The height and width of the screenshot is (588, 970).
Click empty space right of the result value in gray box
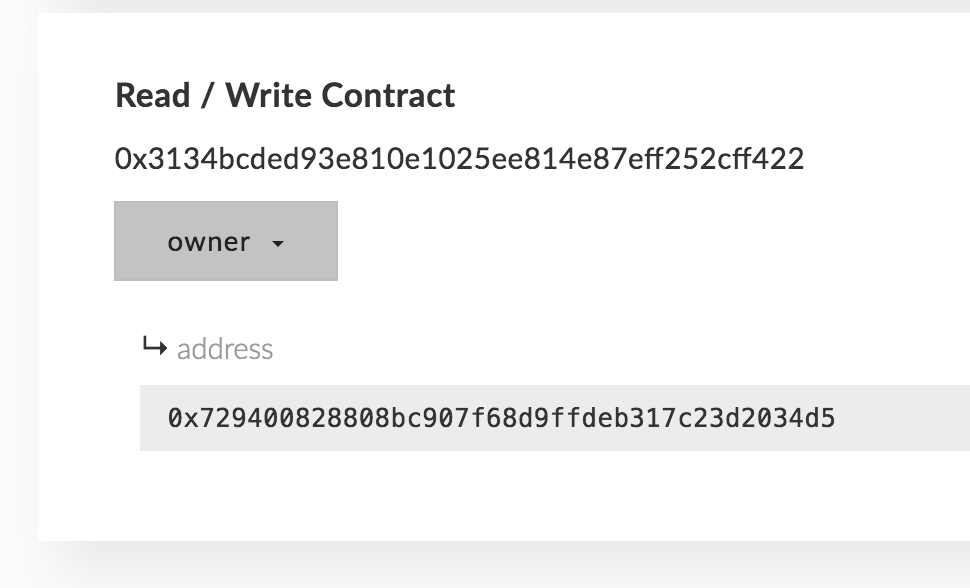[x=903, y=418]
